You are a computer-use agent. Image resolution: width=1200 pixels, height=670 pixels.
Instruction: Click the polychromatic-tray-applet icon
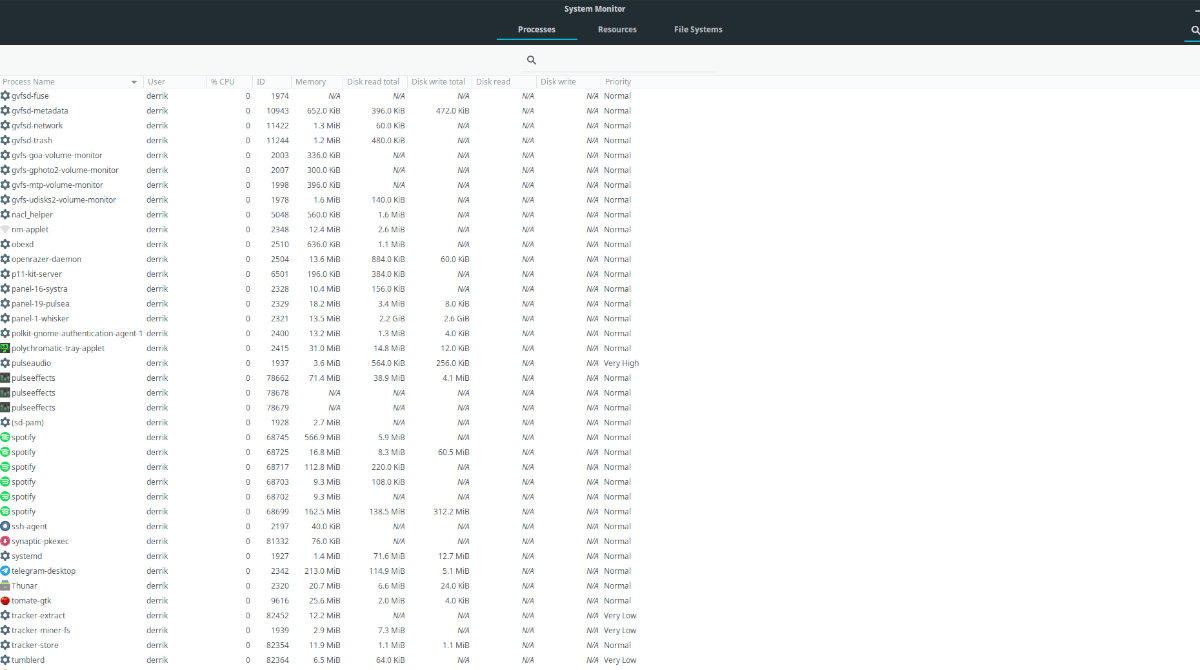click(5, 348)
